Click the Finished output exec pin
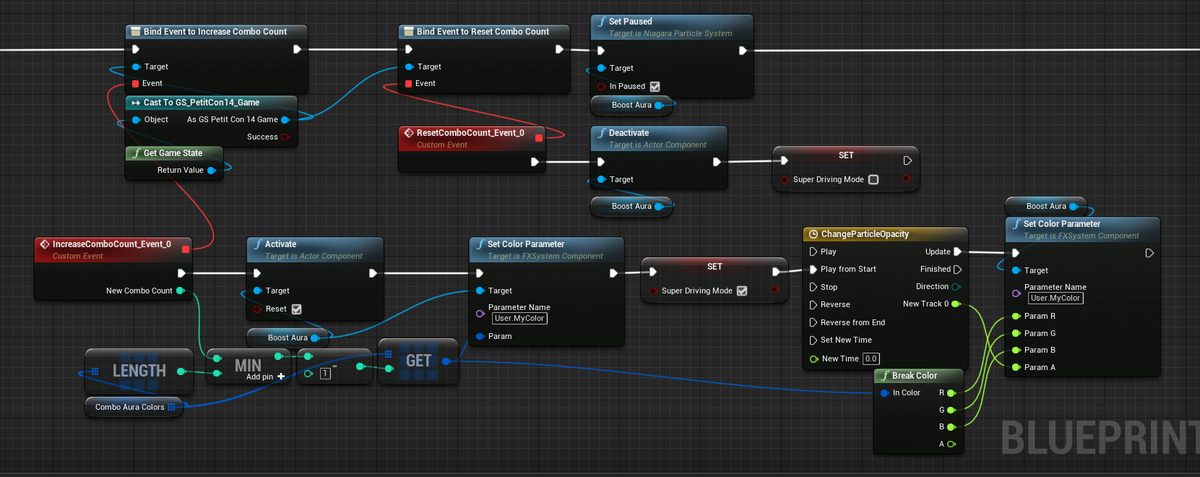The image size is (1200, 477). point(957,269)
